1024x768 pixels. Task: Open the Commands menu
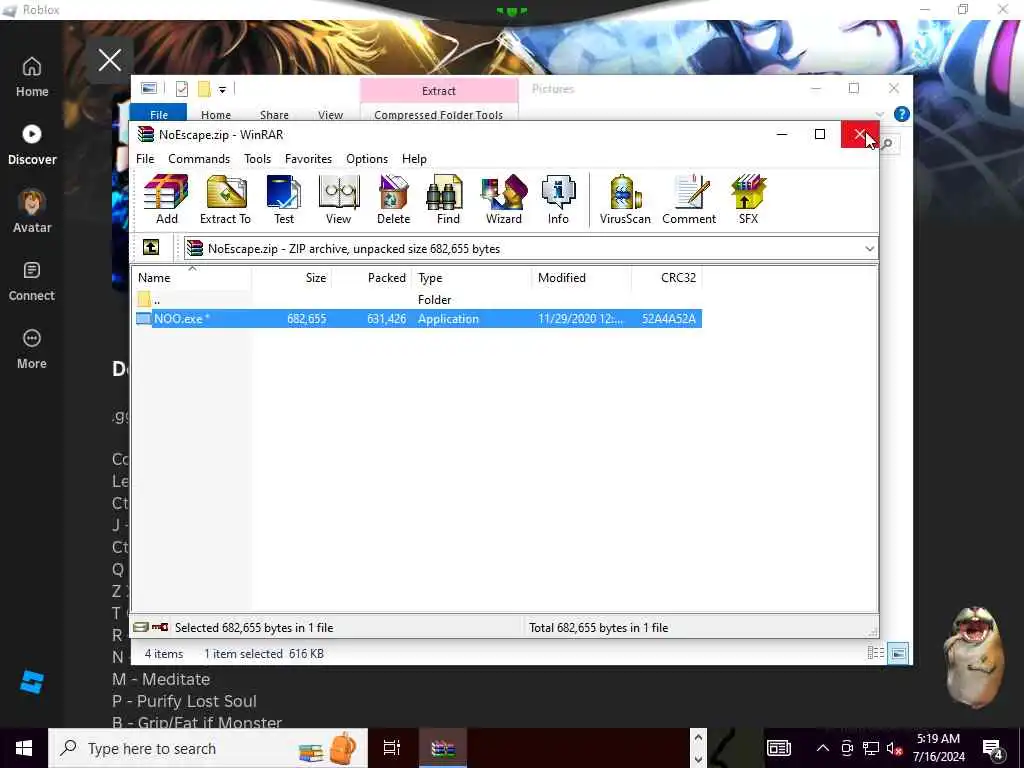tap(199, 159)
